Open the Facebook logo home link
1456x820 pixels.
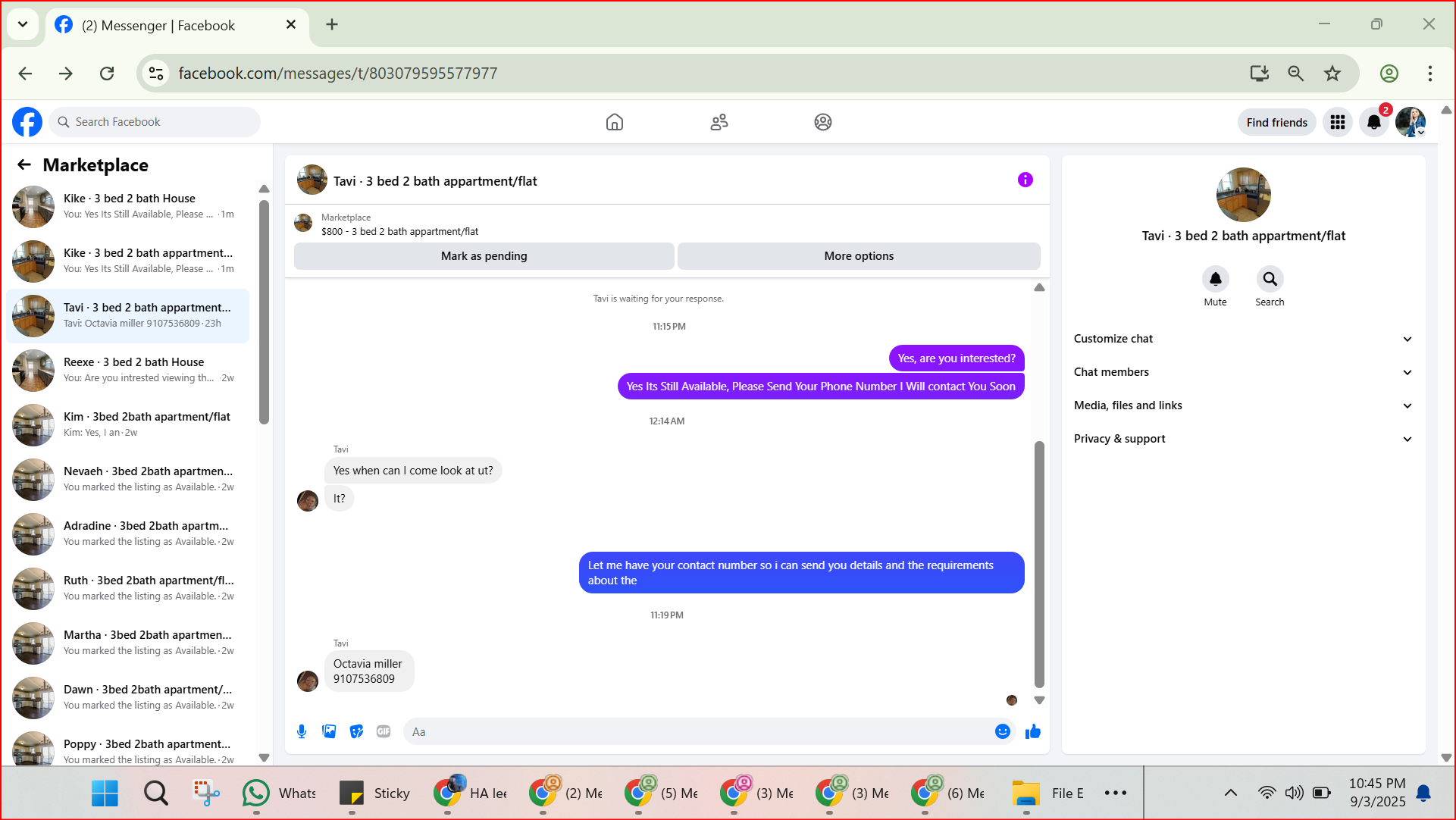[27, 122]
